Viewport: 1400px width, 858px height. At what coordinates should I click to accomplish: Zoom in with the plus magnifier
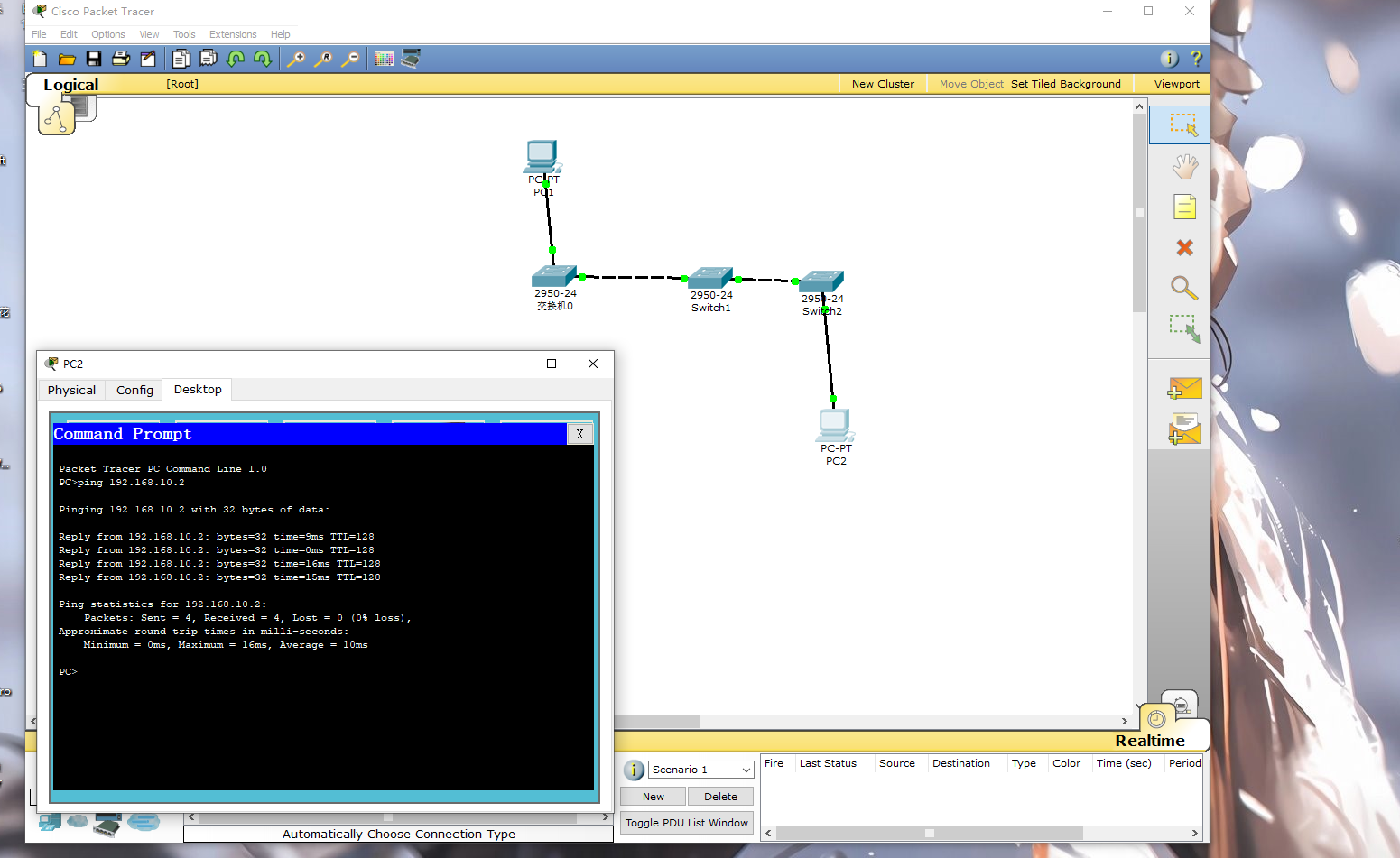point(296,59)
